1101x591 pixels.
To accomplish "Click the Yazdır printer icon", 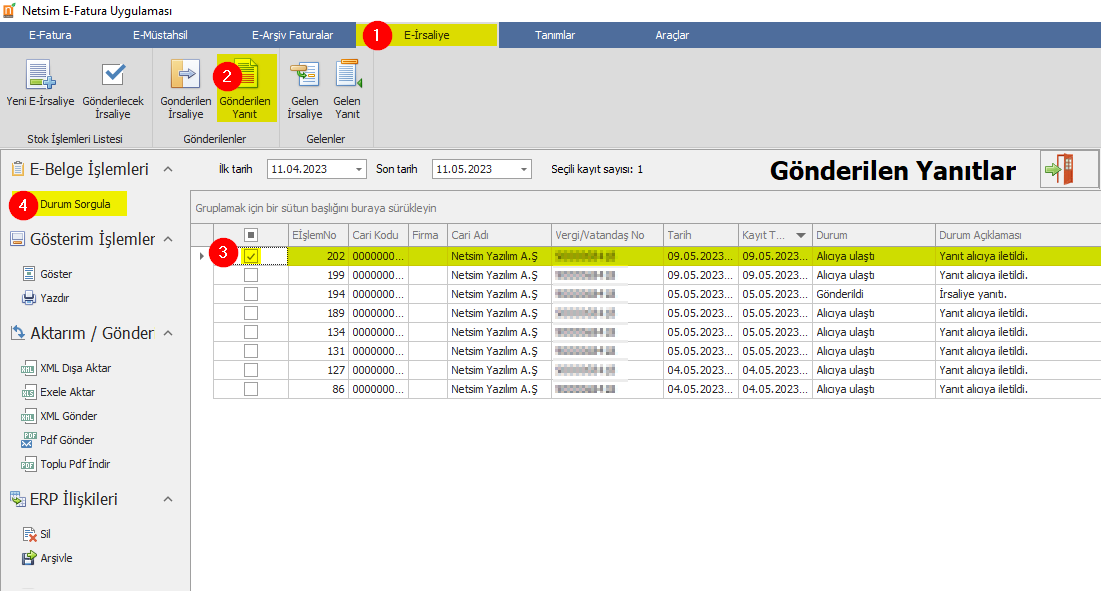I will pyautogui.click(x=28, y=298).
